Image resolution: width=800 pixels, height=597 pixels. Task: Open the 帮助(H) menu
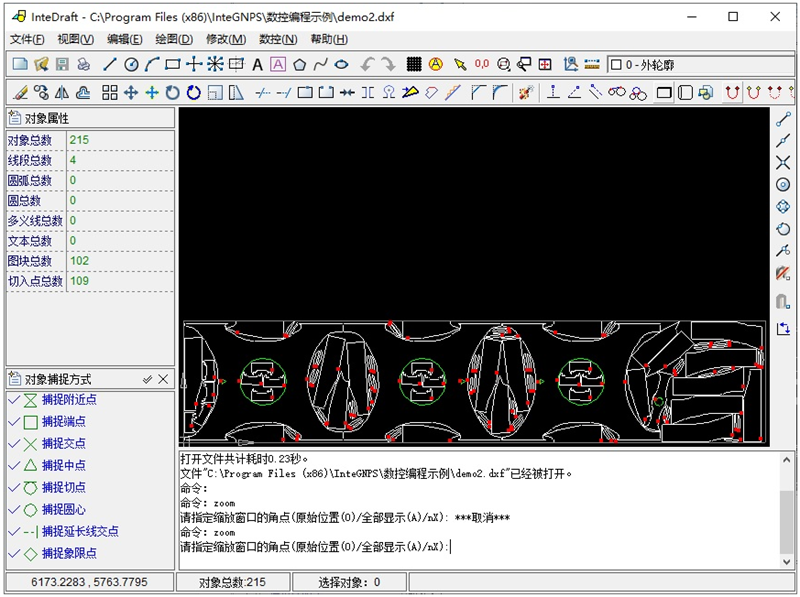(x=329, y=39)
